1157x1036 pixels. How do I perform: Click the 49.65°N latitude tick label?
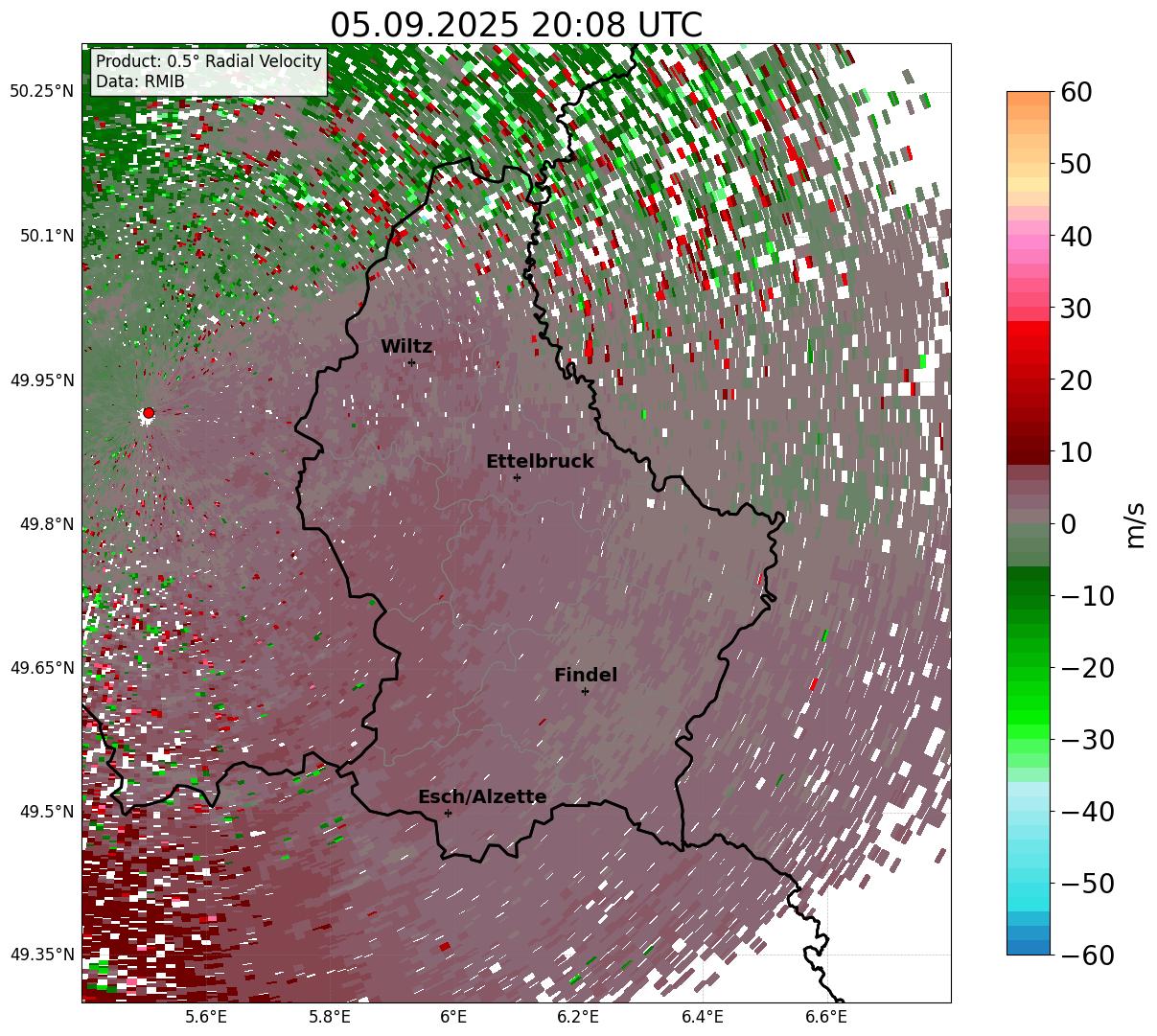pyautogui.click(x=42, y=668)
